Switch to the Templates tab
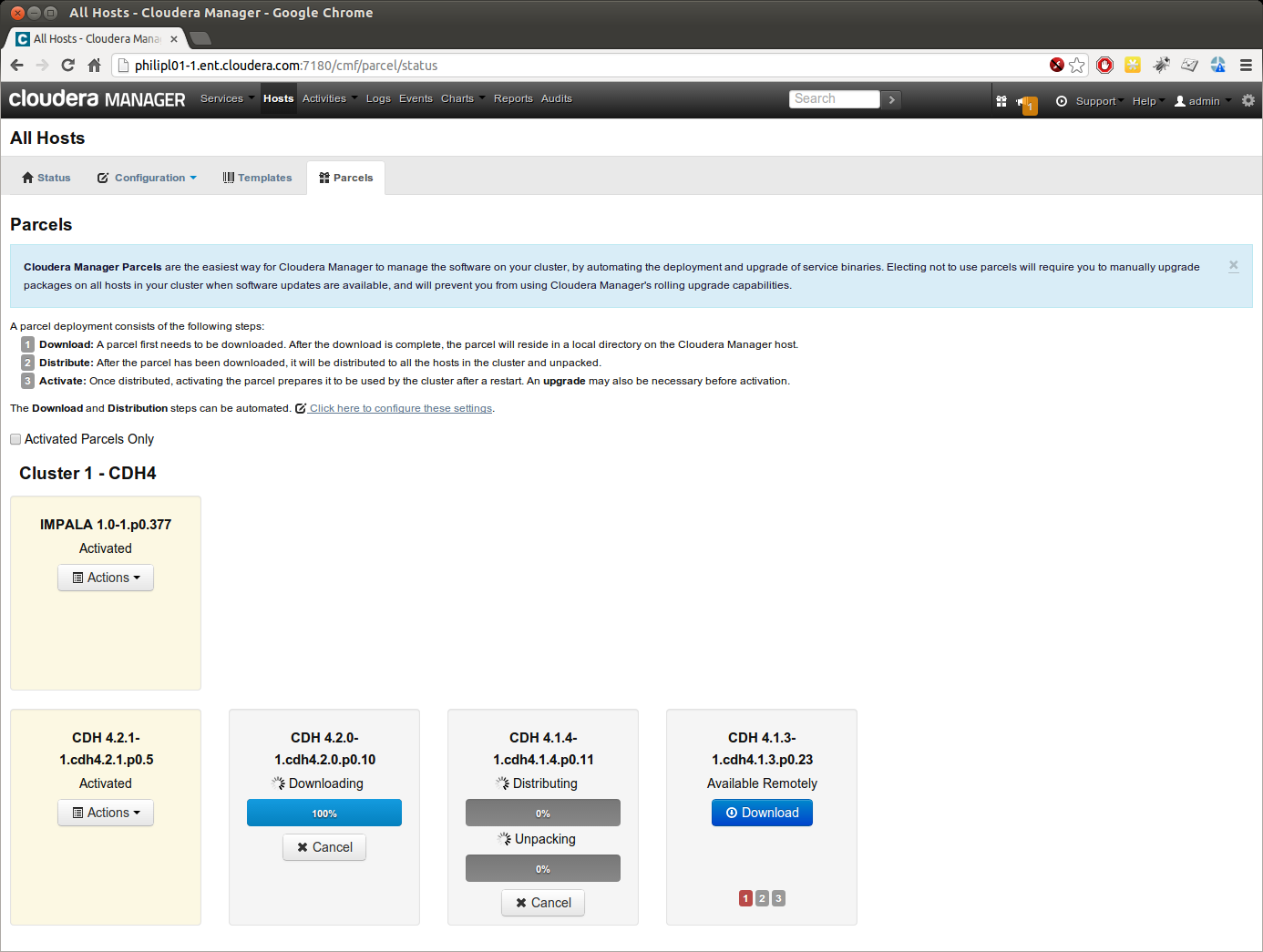 257,178
